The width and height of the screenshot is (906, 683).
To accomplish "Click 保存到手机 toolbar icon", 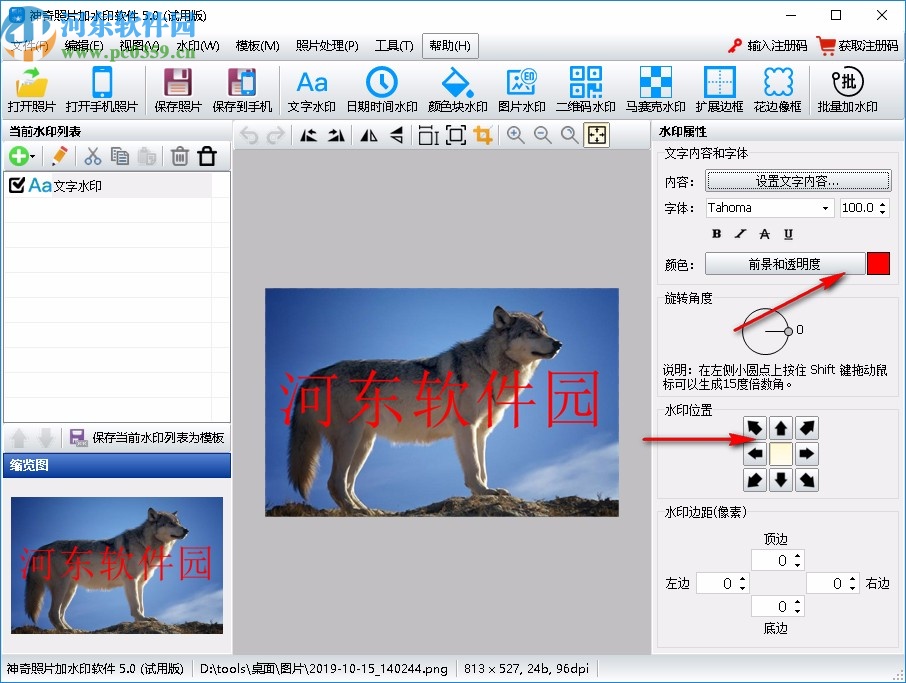I will (x=242, y=90).
